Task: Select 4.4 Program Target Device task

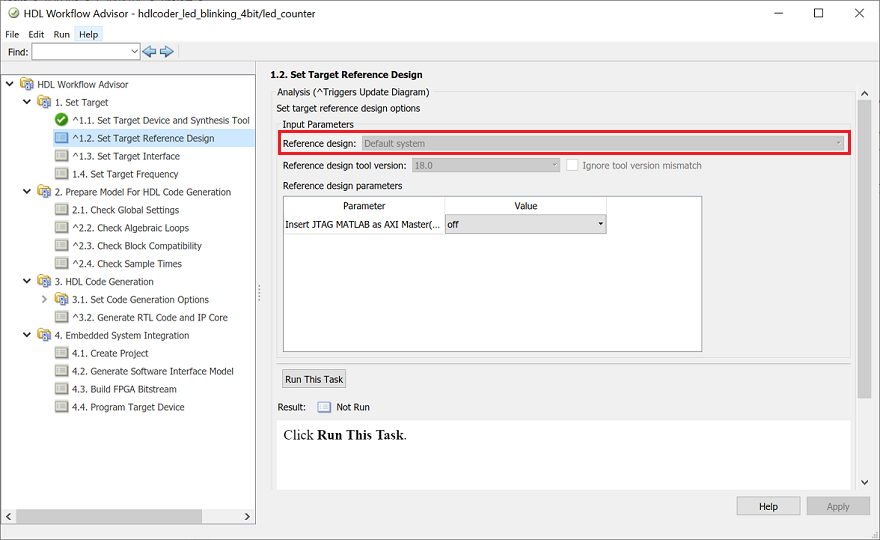Action: (128, 407)
